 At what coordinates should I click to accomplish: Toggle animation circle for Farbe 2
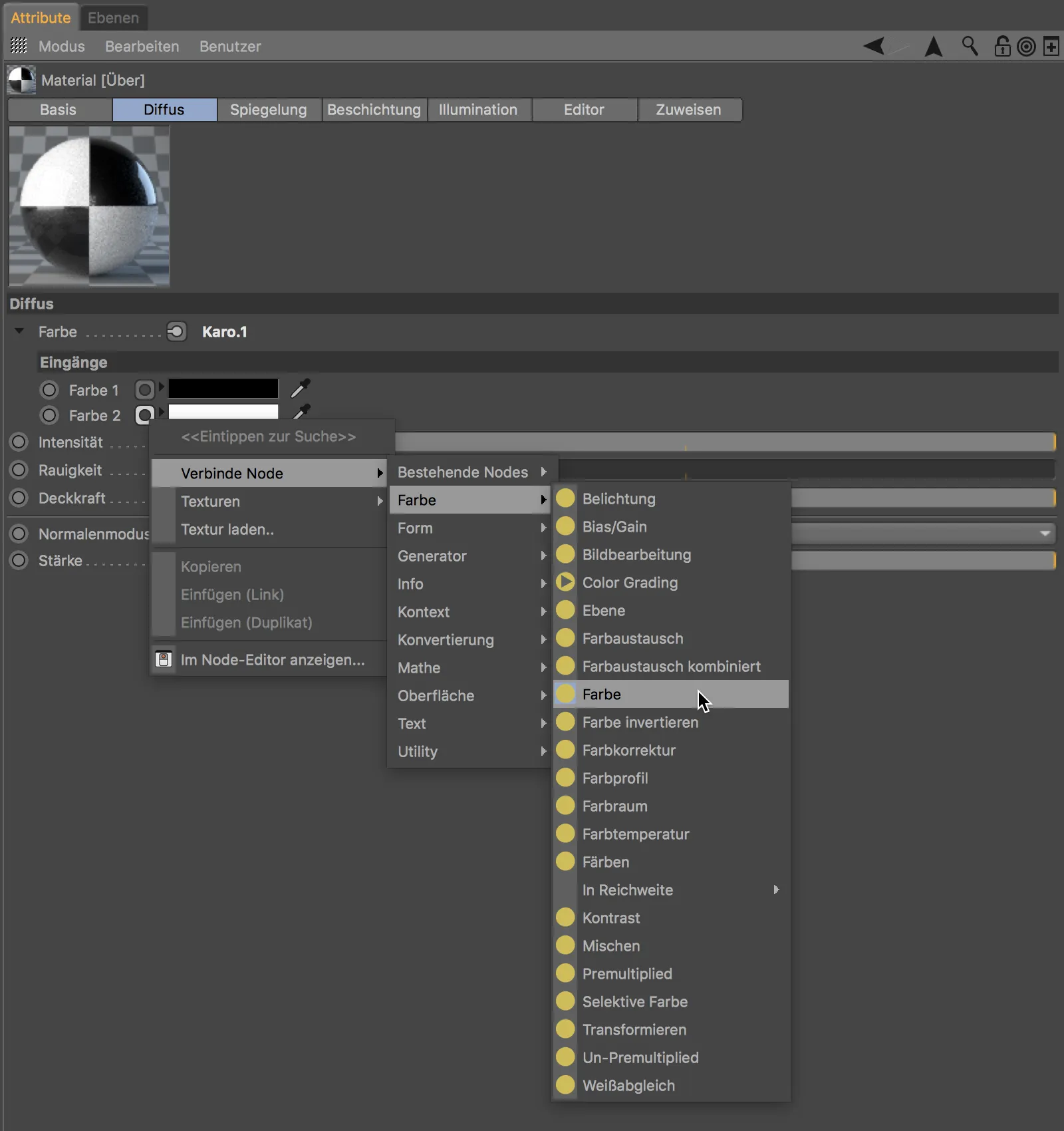[x=49, y=415]
